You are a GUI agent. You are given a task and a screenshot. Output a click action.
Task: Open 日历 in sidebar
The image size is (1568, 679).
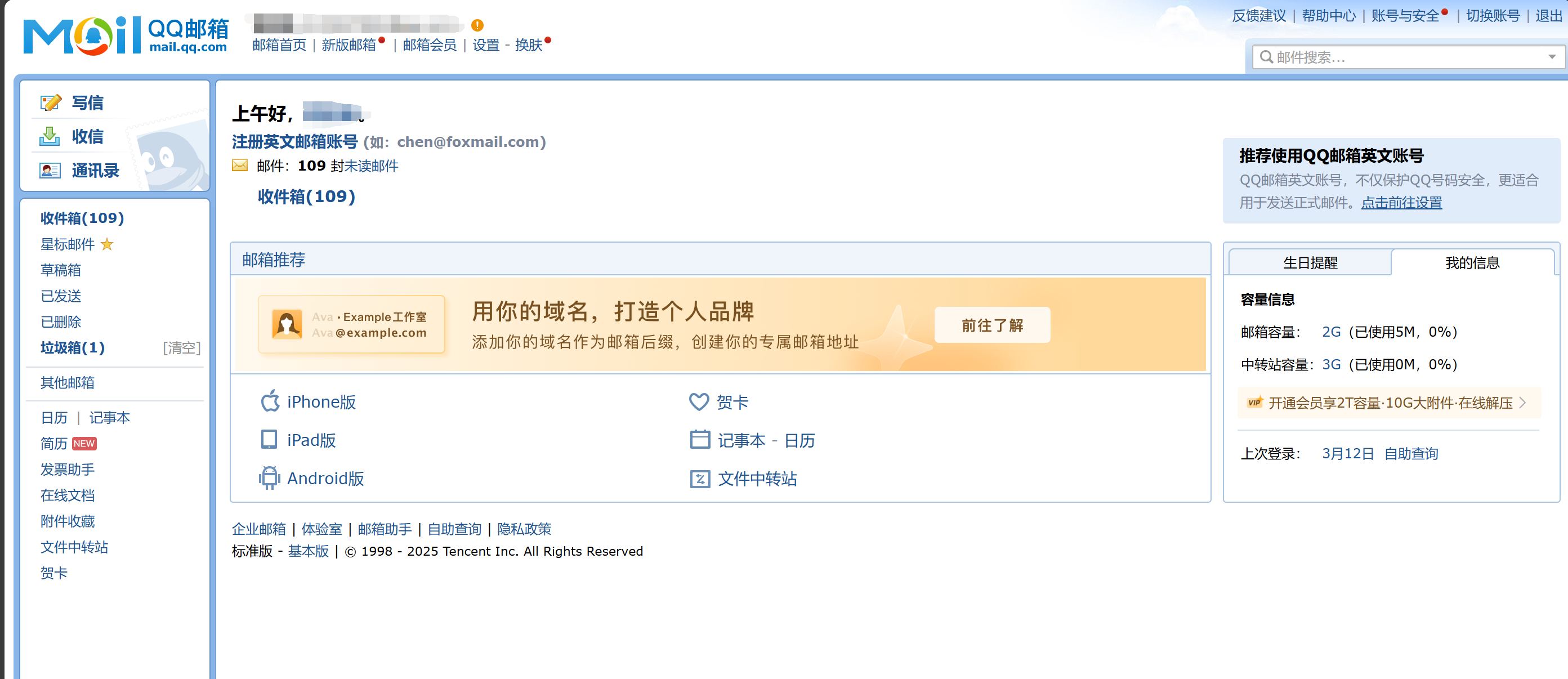click(54, 418)
